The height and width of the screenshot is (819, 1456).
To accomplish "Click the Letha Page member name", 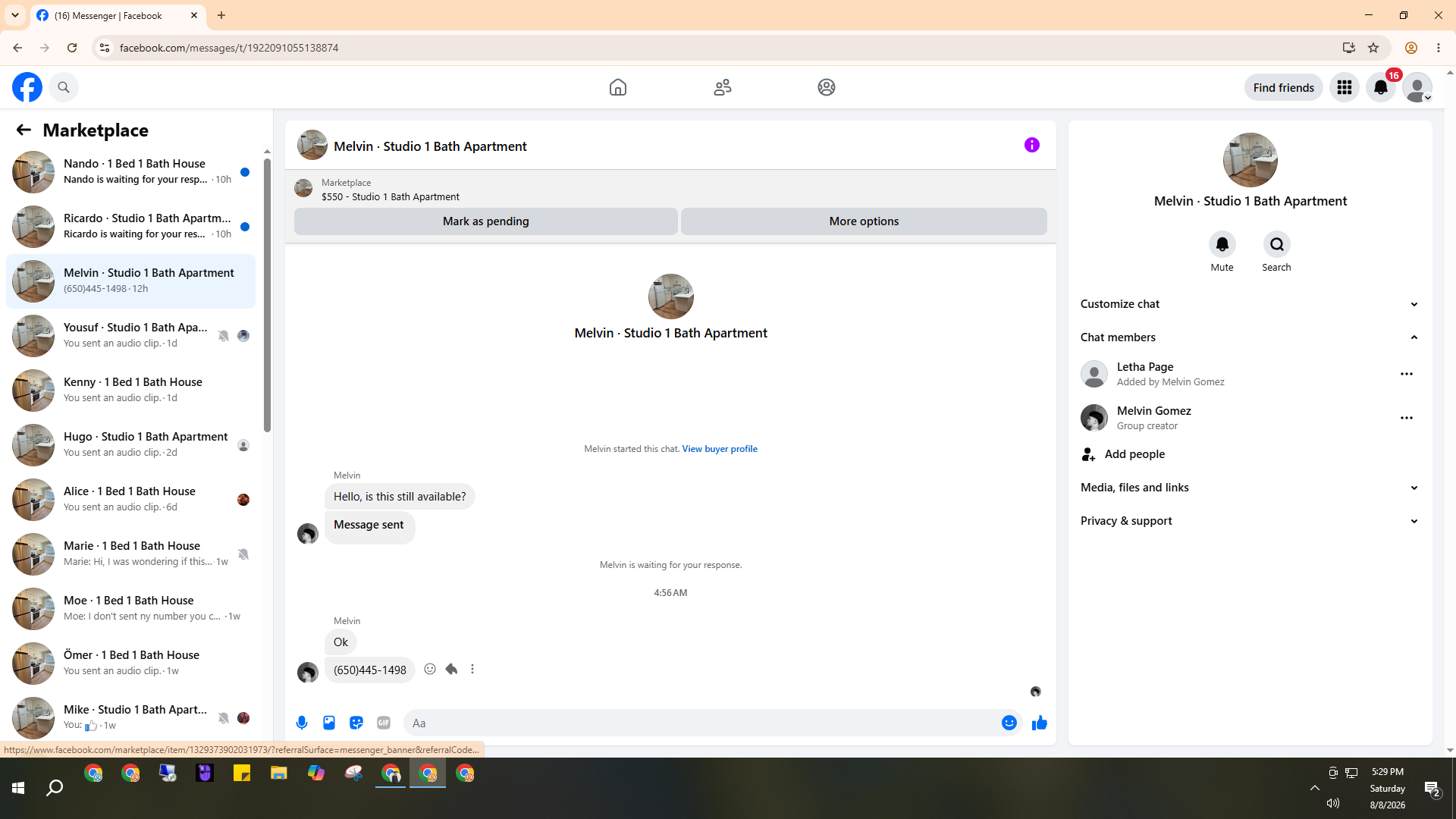I will click(1145, 366).
